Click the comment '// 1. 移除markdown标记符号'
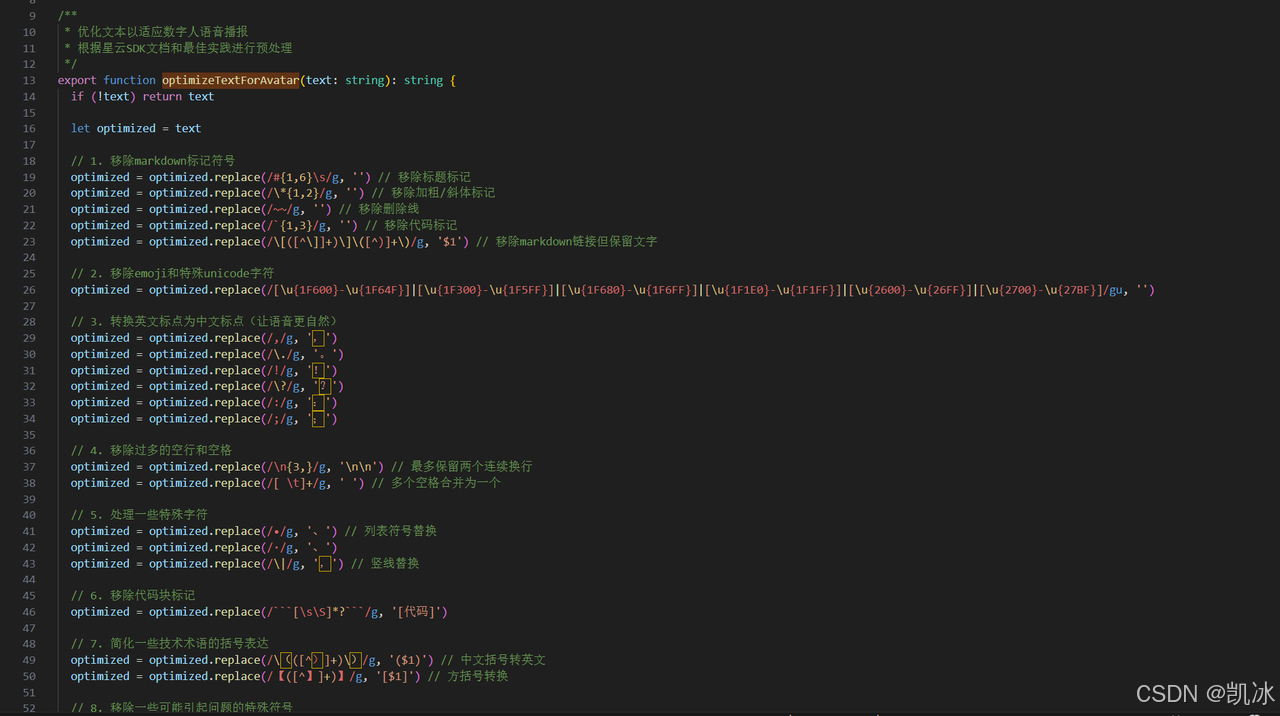The width and height of the screenshot is (1280, 716). (153, 160)
